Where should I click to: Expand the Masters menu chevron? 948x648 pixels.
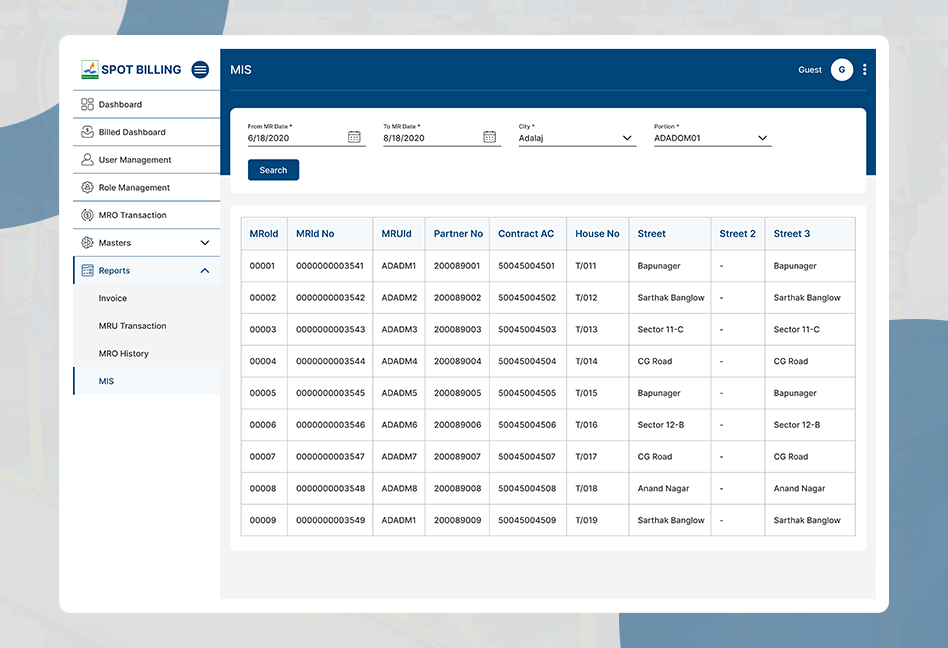(x=205, y=242)
